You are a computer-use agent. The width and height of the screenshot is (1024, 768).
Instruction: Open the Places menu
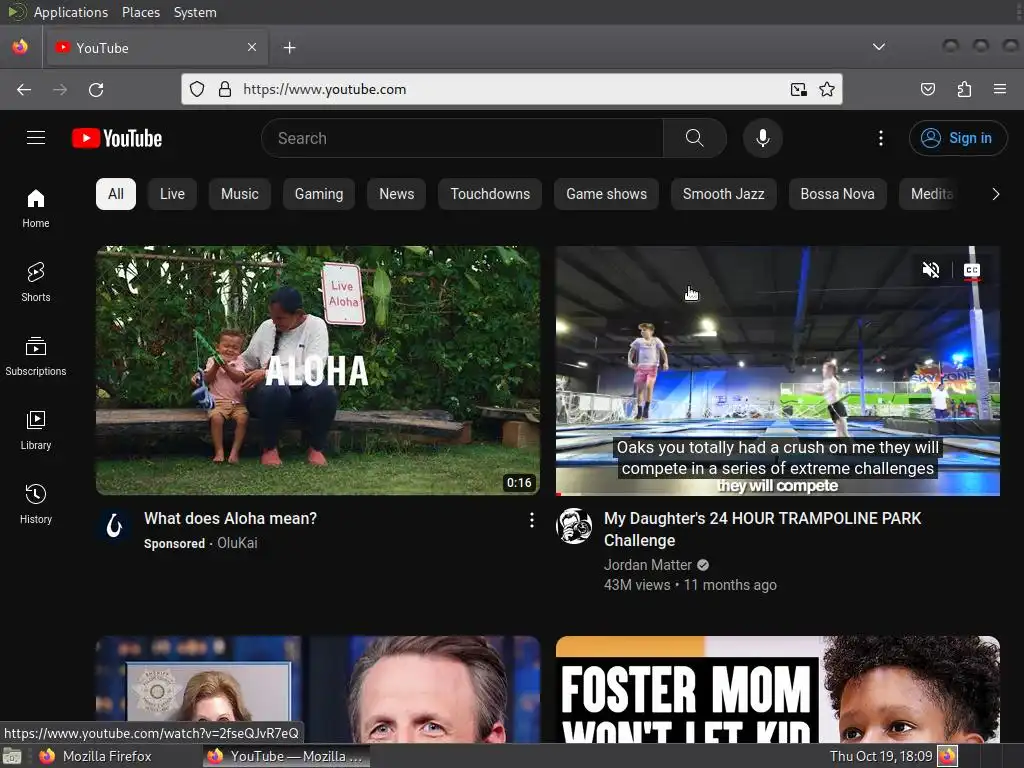point(141,12)
